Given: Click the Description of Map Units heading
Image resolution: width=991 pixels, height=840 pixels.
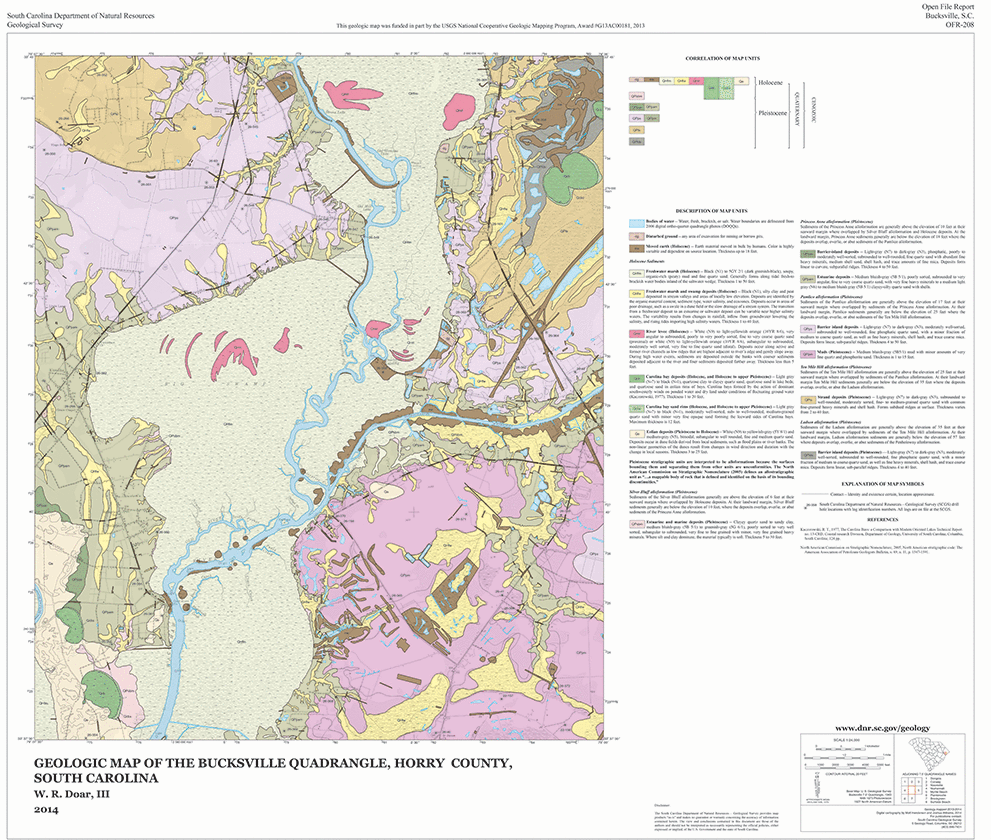Looking at the screenshot, I should 713,212.
